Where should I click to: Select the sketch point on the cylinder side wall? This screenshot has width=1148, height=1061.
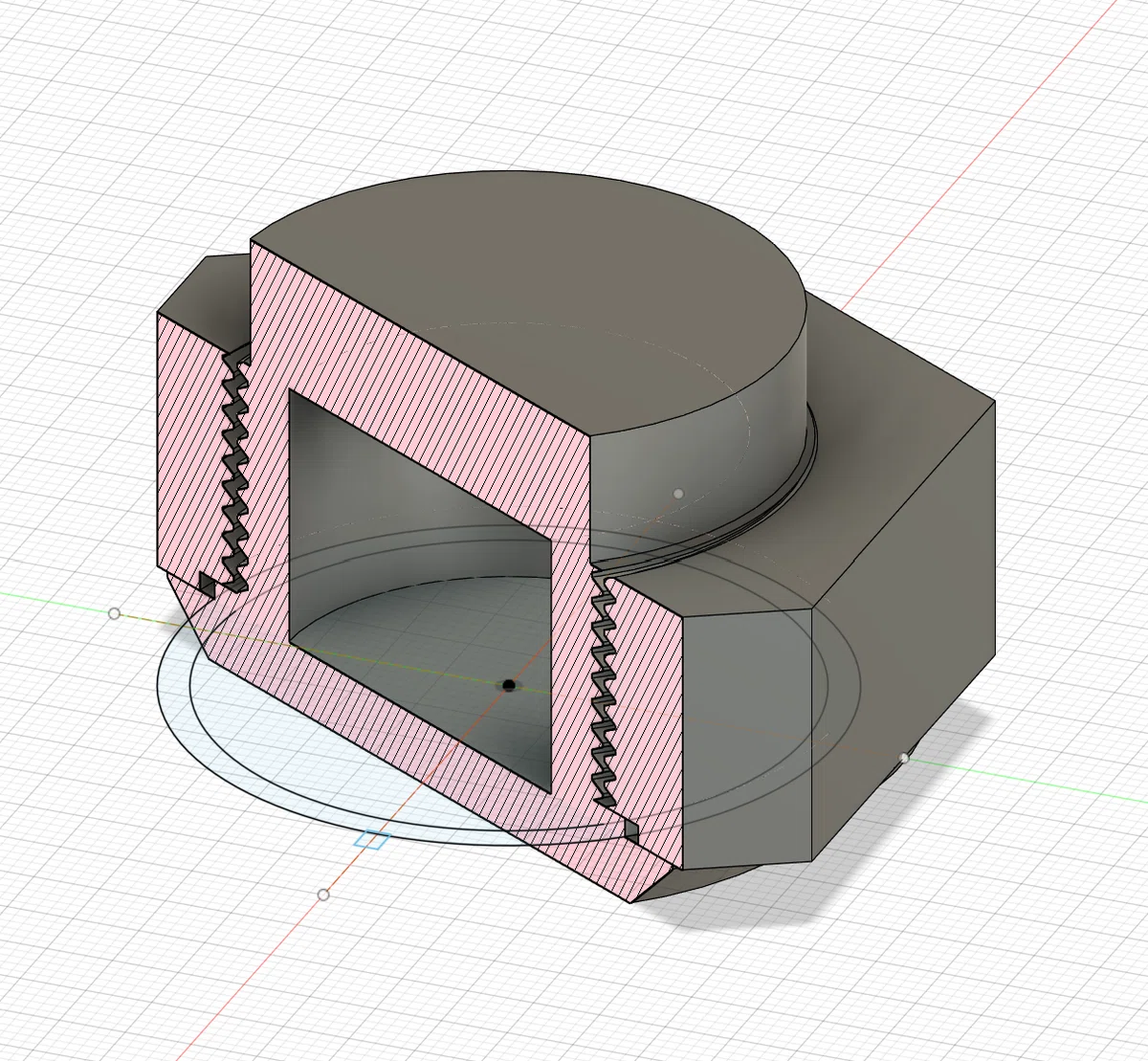[678, 494]
